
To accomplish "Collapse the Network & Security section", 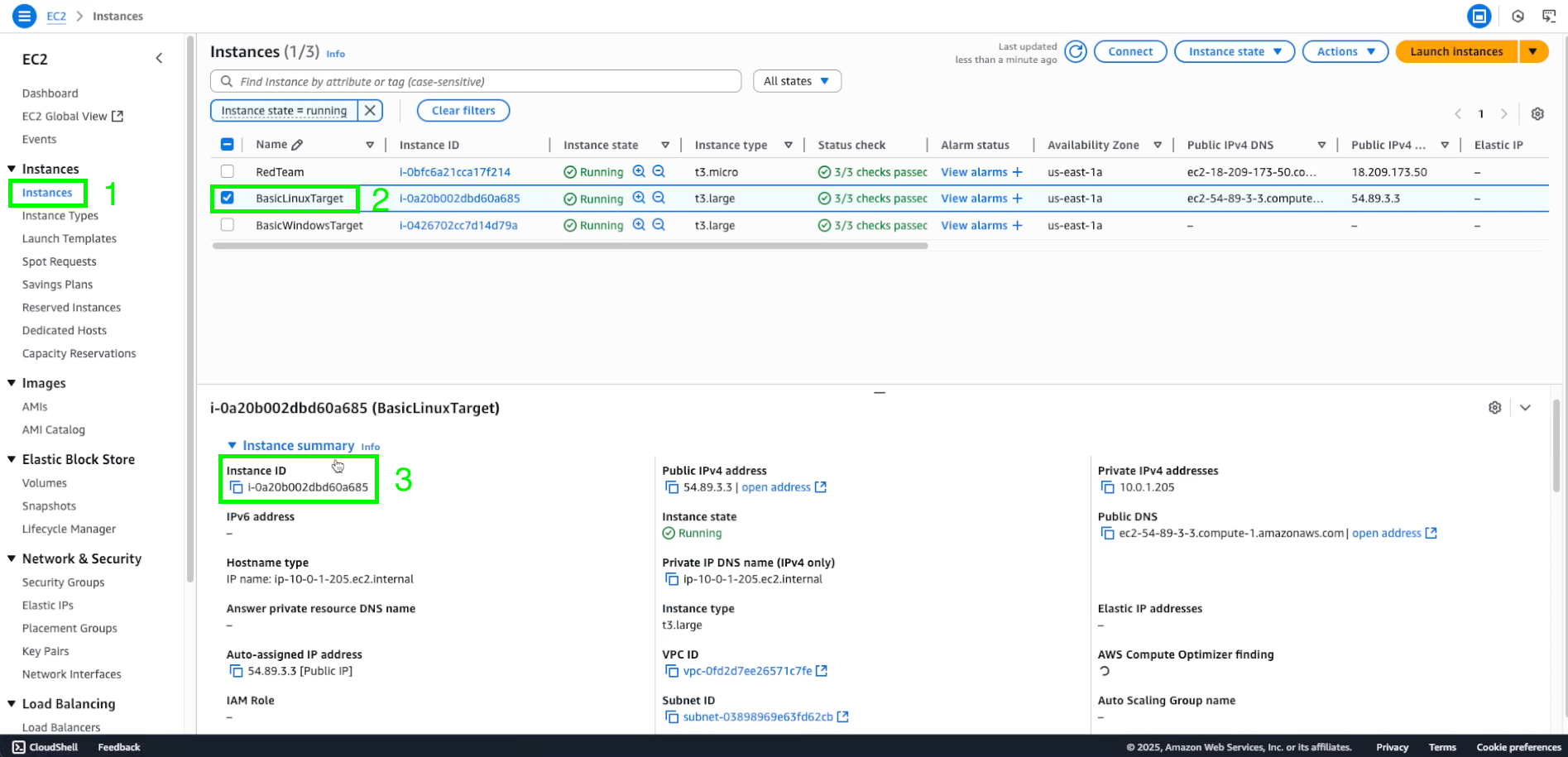I will pos(12,558).
